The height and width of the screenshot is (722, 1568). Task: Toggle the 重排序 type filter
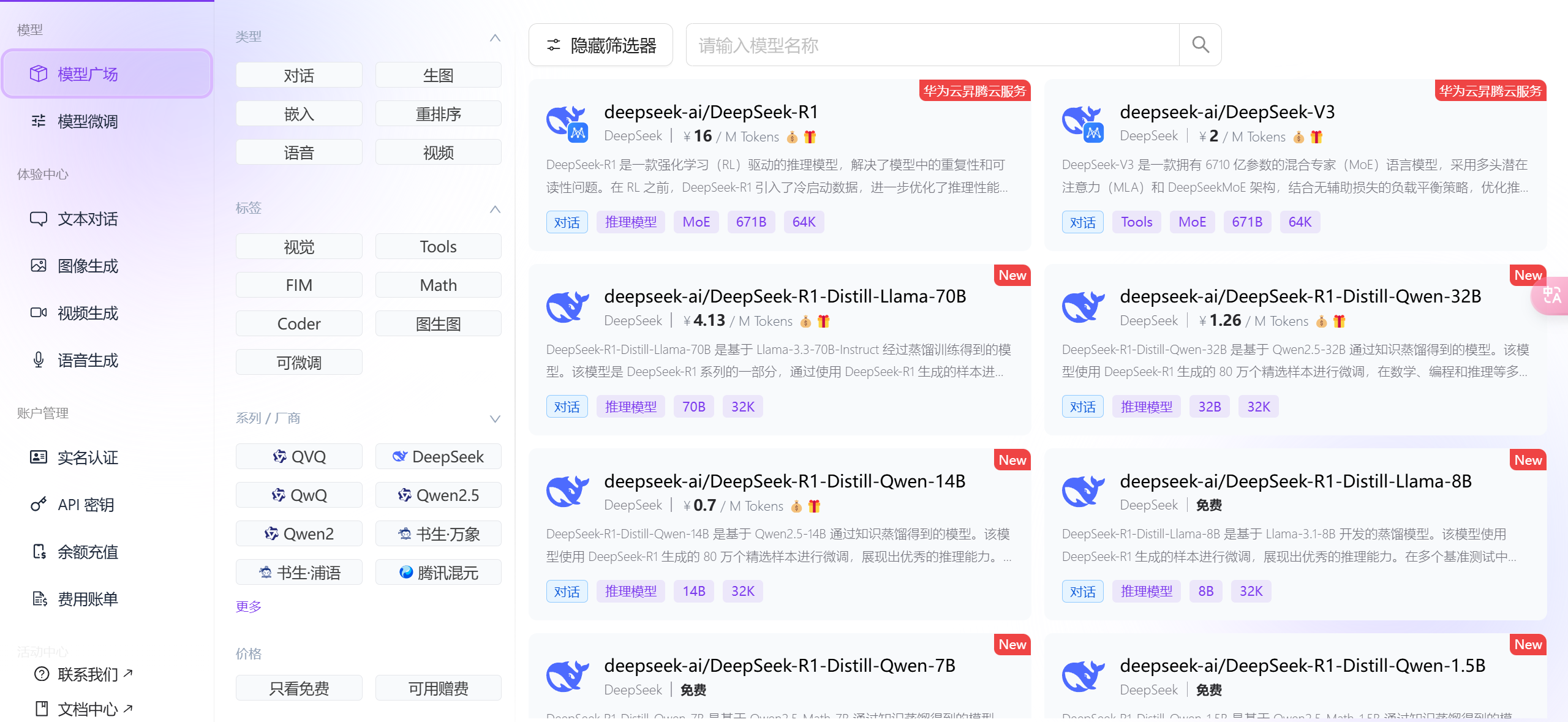coord(439,114)
